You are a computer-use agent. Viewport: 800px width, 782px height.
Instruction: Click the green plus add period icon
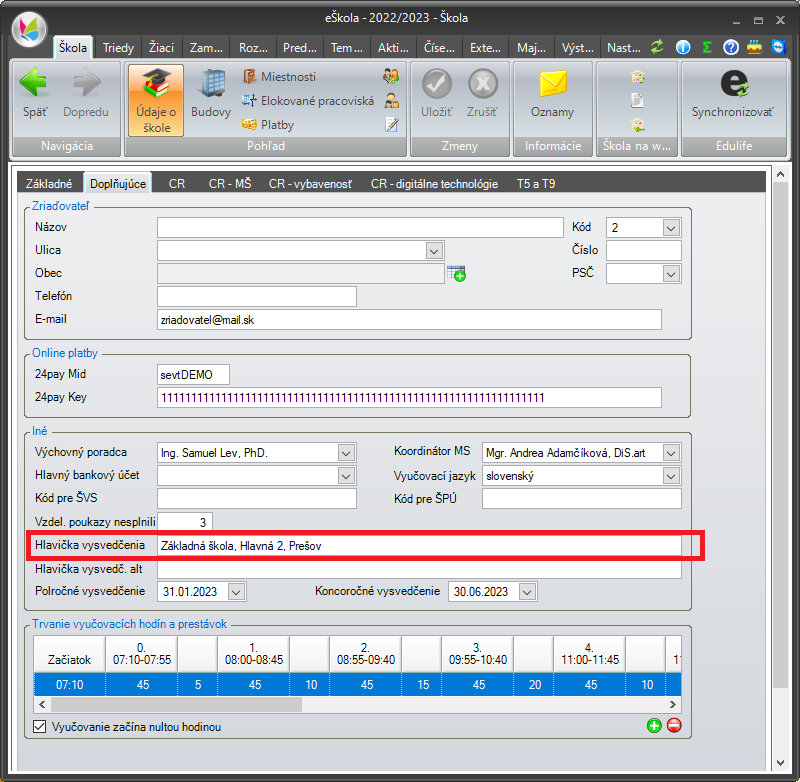[654, 725]
